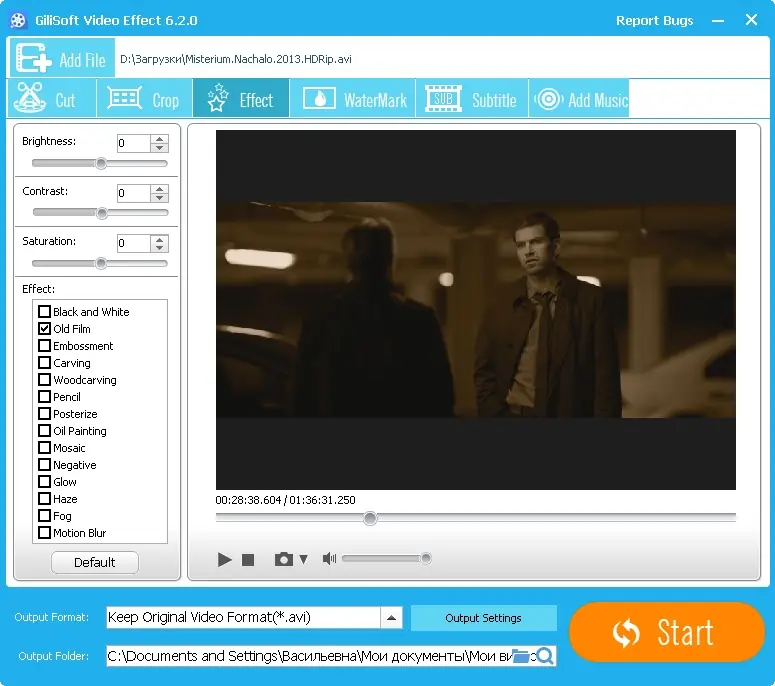Switch to the Crop tab
Viewport: 775px width, 686px height.
[x=144, y=98]
